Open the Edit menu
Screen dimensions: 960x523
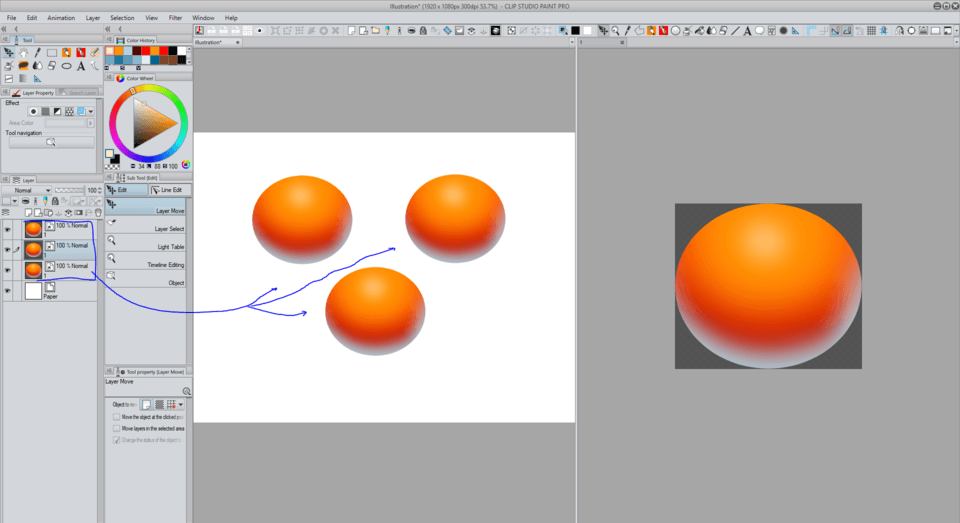click(x=32, y=18)
